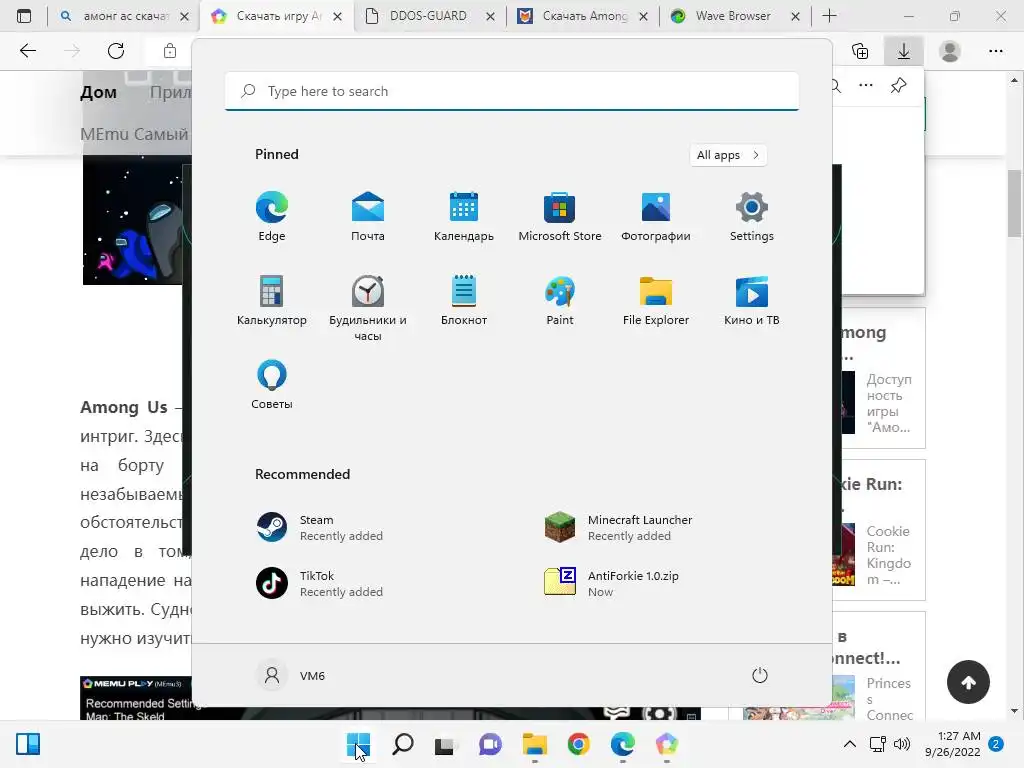
Task: Open a new browser tab
Action: pyautogui.click(x=829, y=16)
